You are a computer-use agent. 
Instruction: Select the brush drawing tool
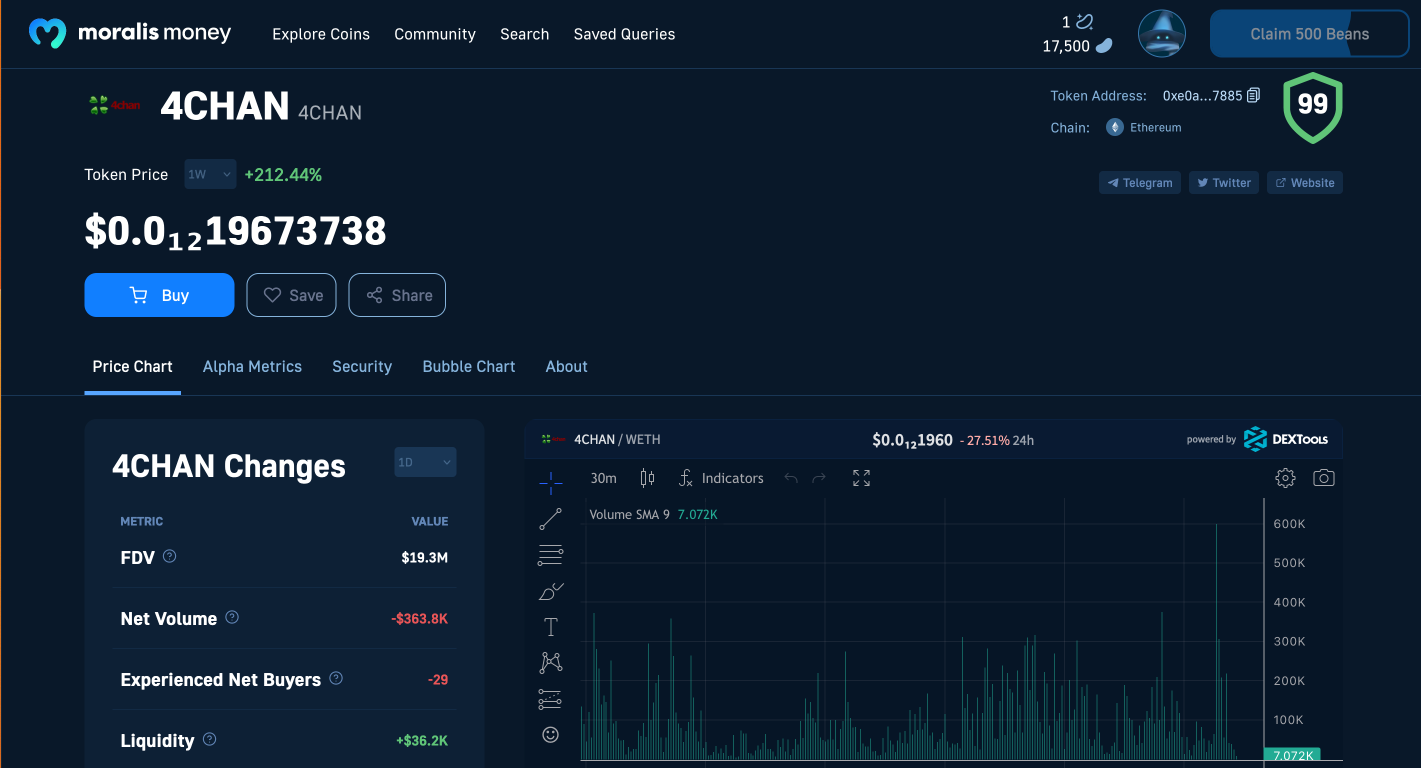(551, 591)
